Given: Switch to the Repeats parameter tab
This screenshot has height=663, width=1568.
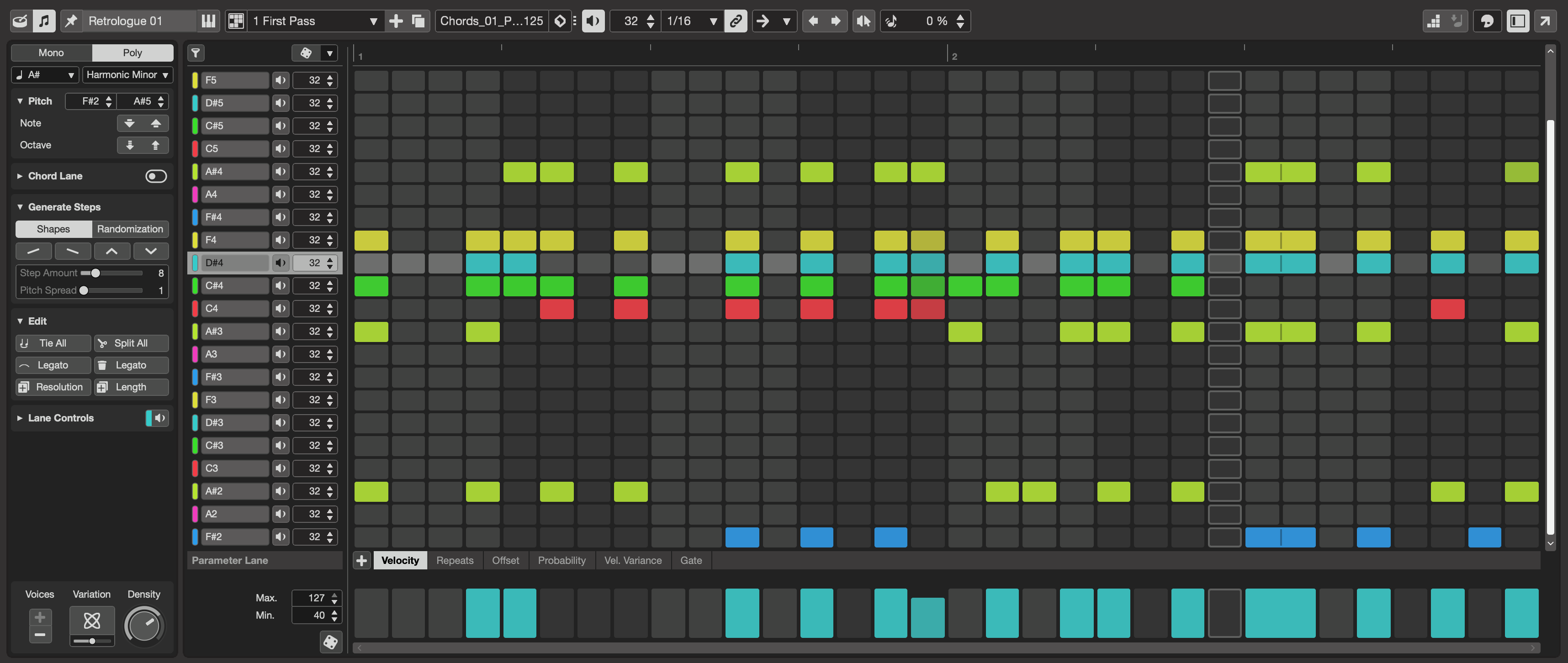Looking at the screenshot, I should click(x=455, y=560).
